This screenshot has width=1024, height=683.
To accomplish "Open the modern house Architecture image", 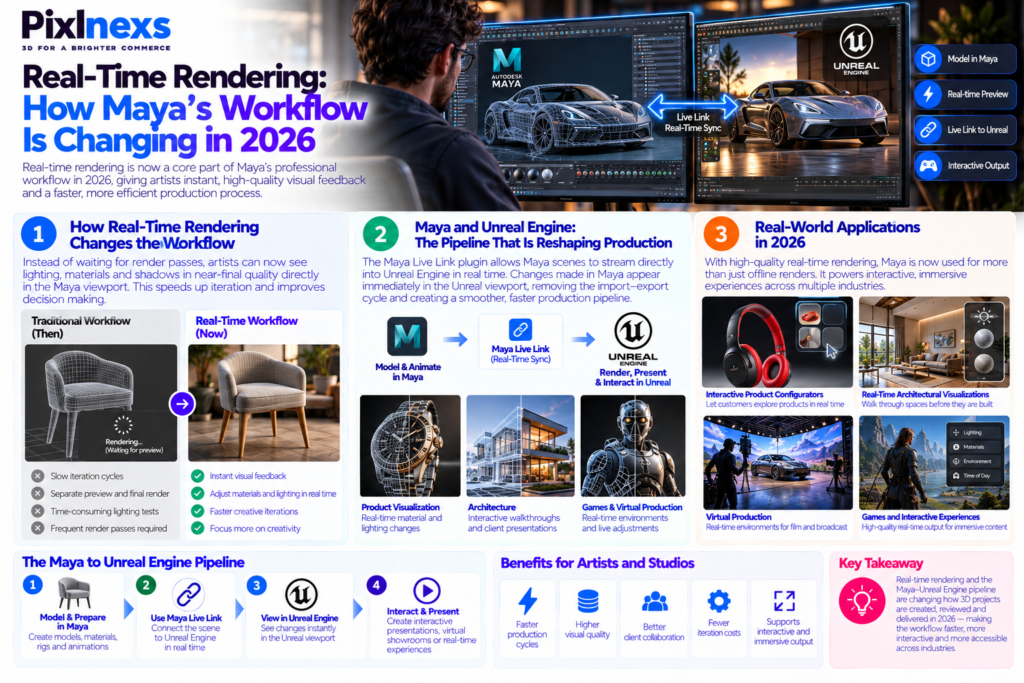I will pyautogui.click(x=520, y=446).
